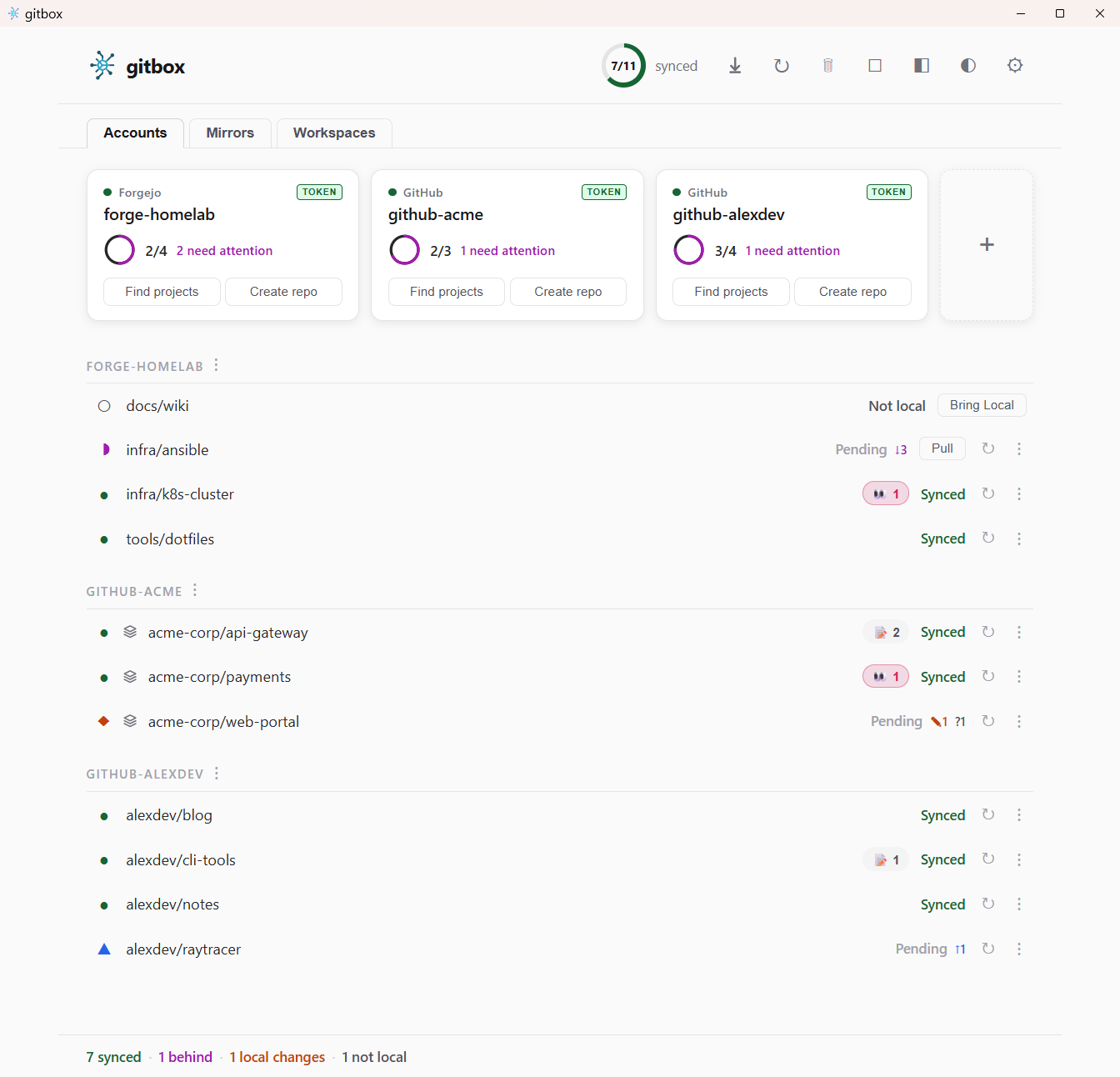
Task: Click the empty square icon in header
Action: 875,66
